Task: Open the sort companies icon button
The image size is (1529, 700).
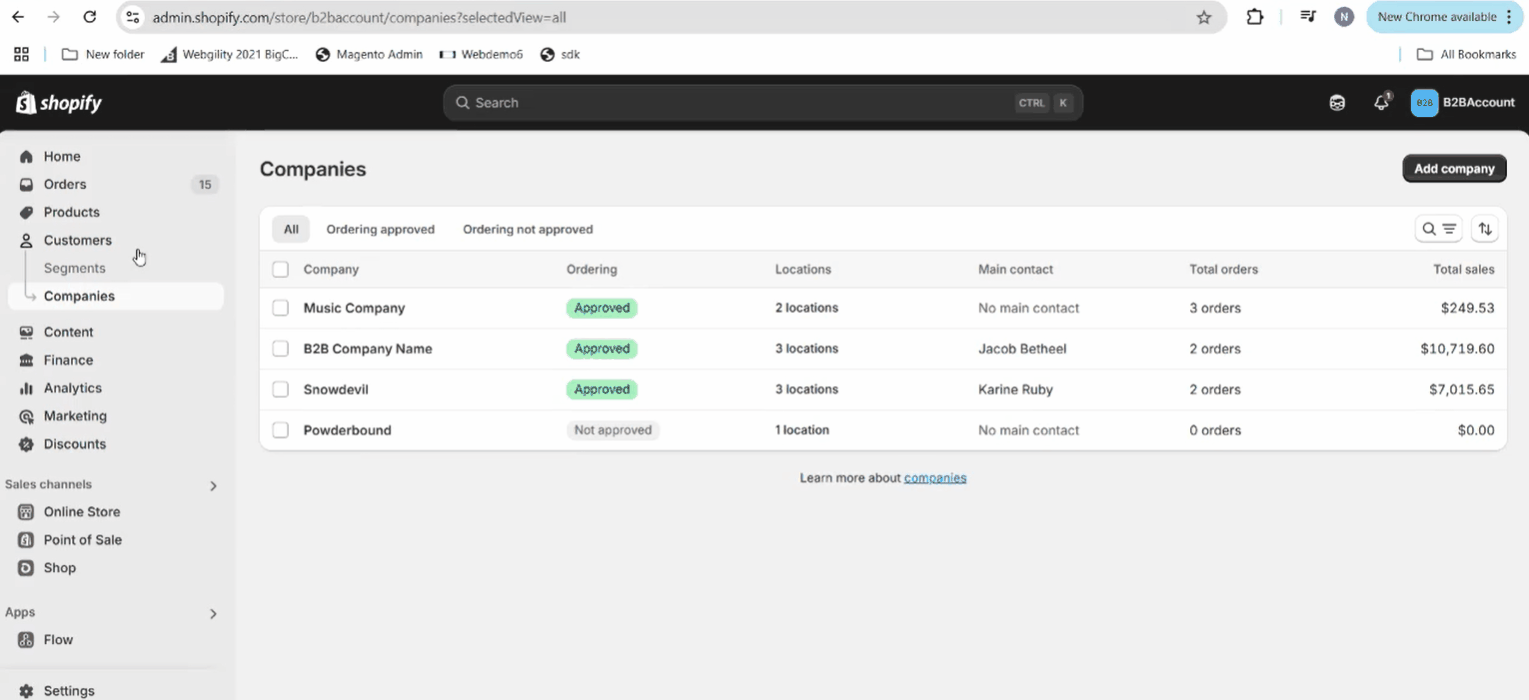Action: click(1485, 229)
